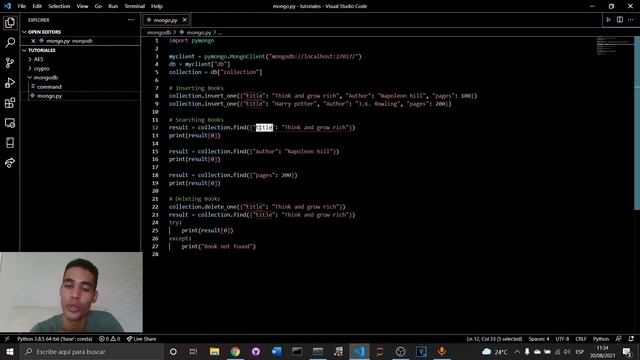Select mongo.py in the file tree
This screenshot has width=640, height=360.
click(50, 96)
